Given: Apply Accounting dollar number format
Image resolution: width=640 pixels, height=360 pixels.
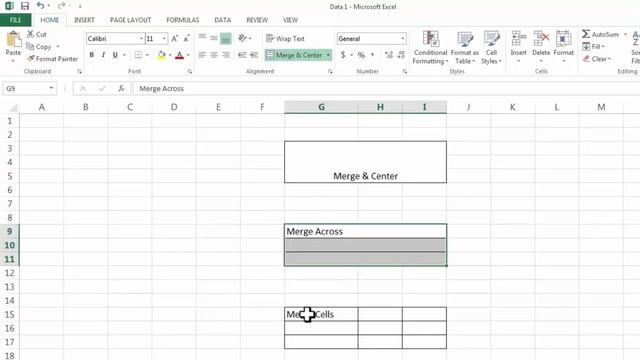Looking at the screenshot, I should 343,55.
